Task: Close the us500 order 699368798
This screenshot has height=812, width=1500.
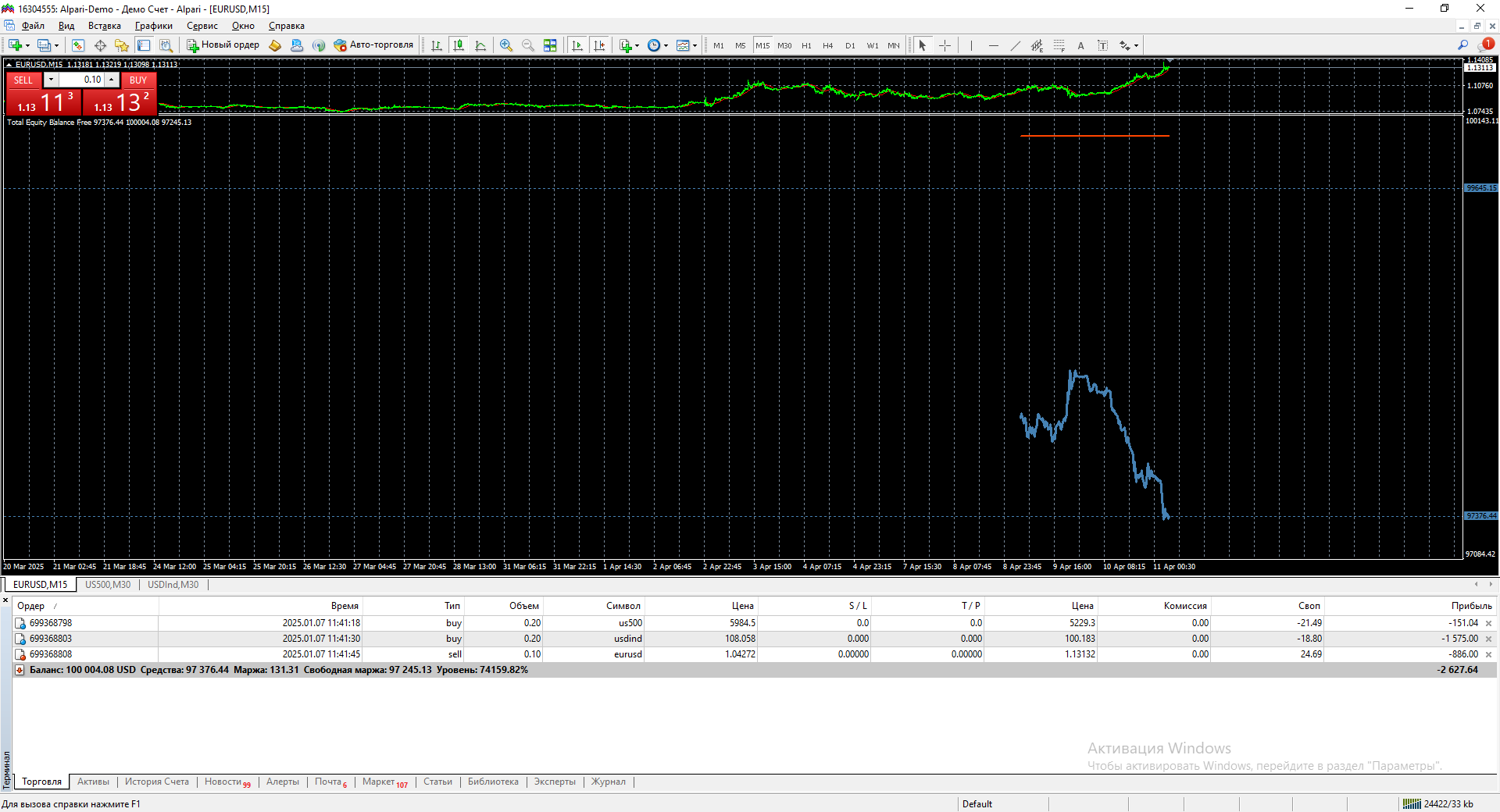Action: [1488, 623]
